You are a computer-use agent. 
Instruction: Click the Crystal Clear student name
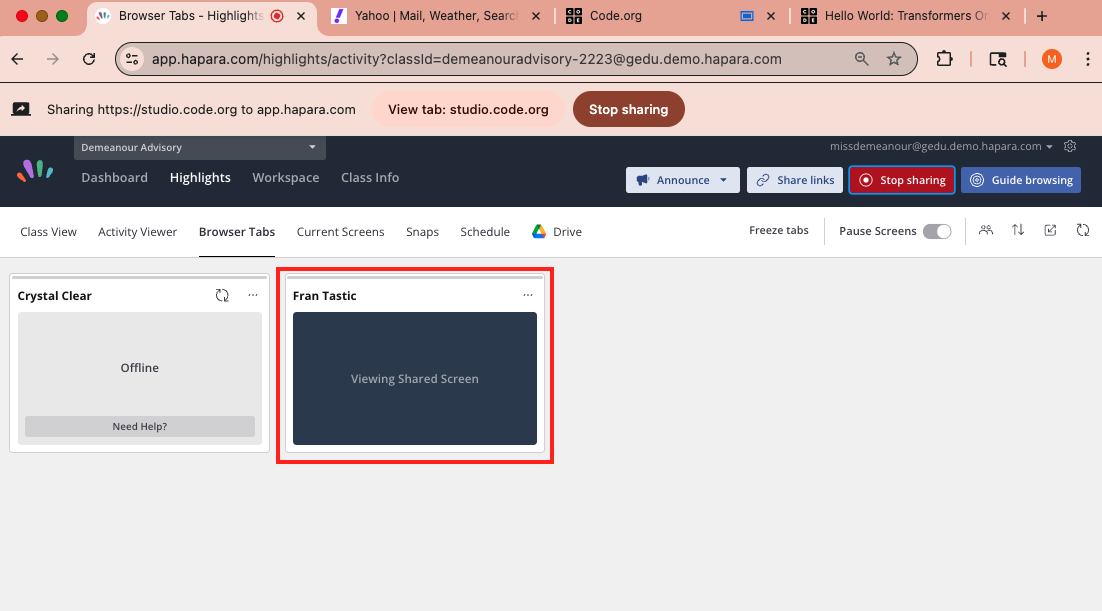coord(55,295)
